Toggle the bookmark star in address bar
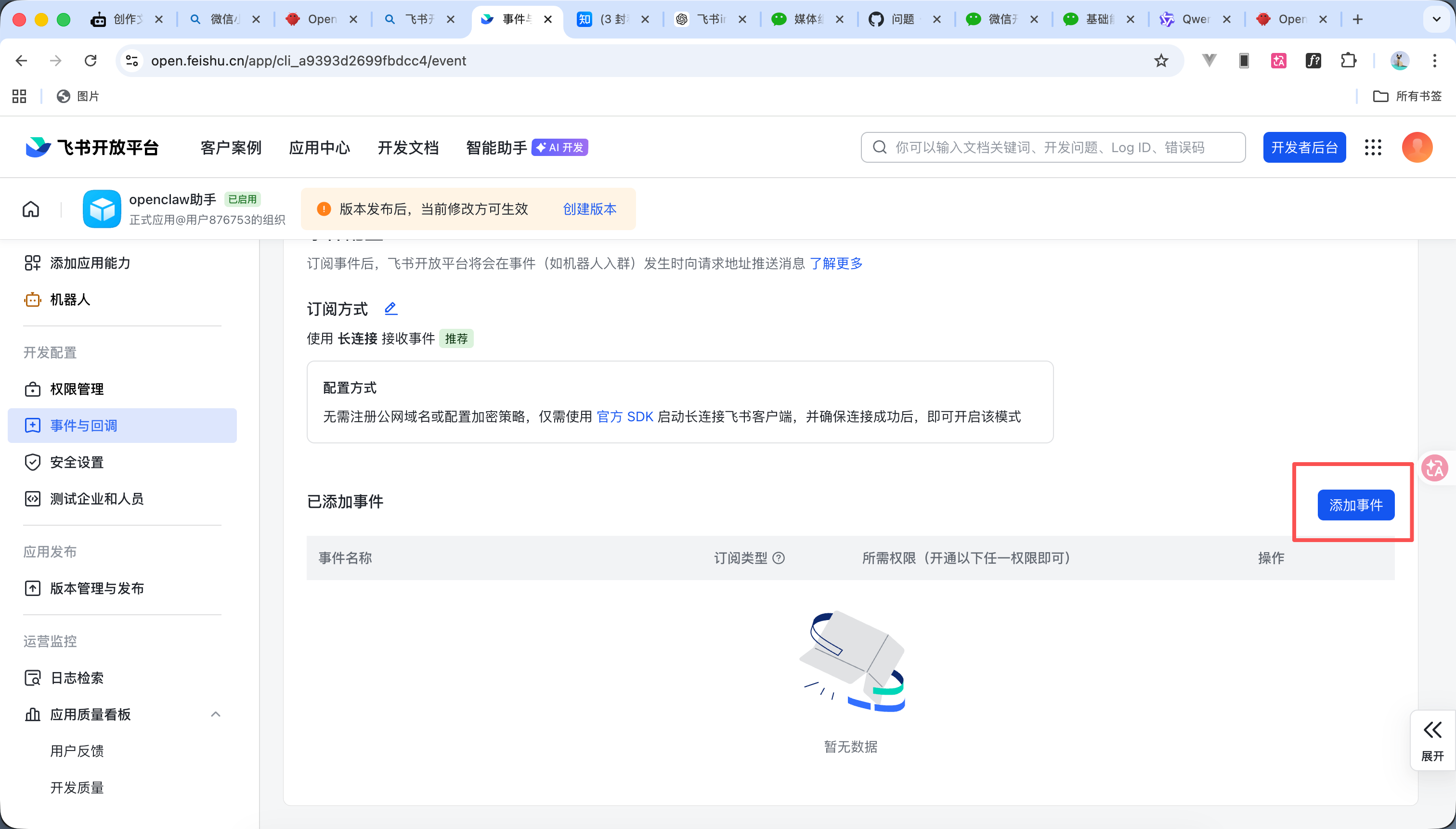 tap(1160, 60)
